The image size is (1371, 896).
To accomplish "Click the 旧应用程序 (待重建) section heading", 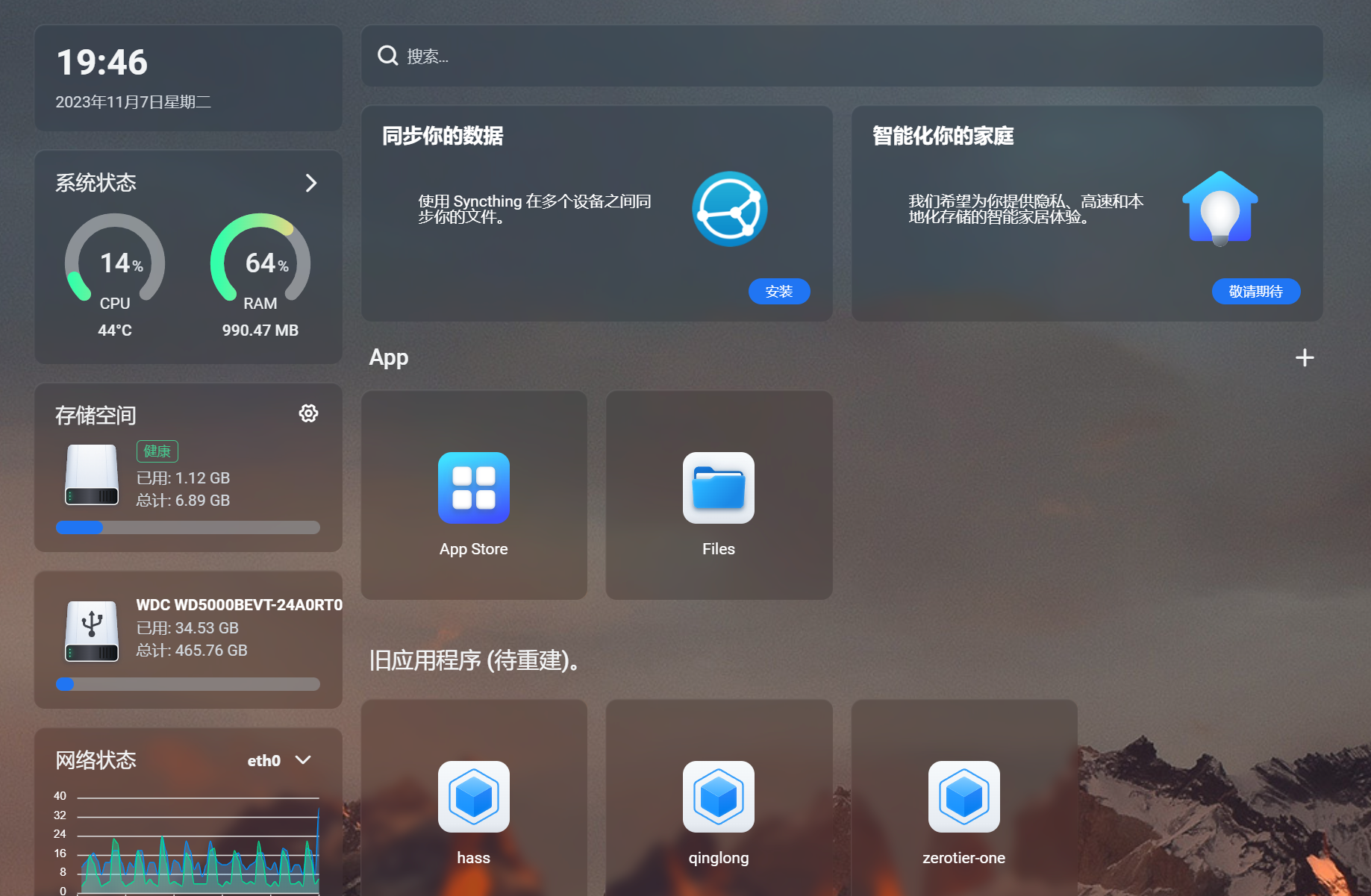I will pyautogui.click(x=475, y=660).
